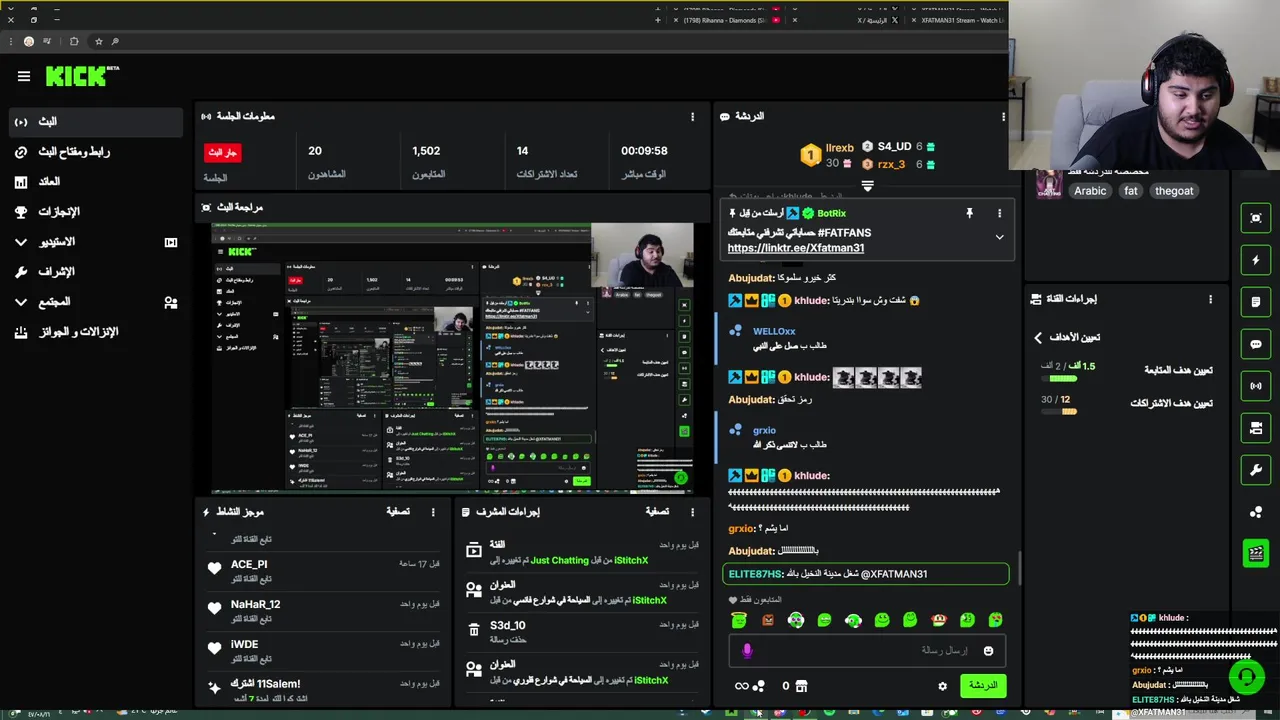Click تصفية filter in moderator actions
This screenshot has height=720, width=1280.
pos(657,512)
